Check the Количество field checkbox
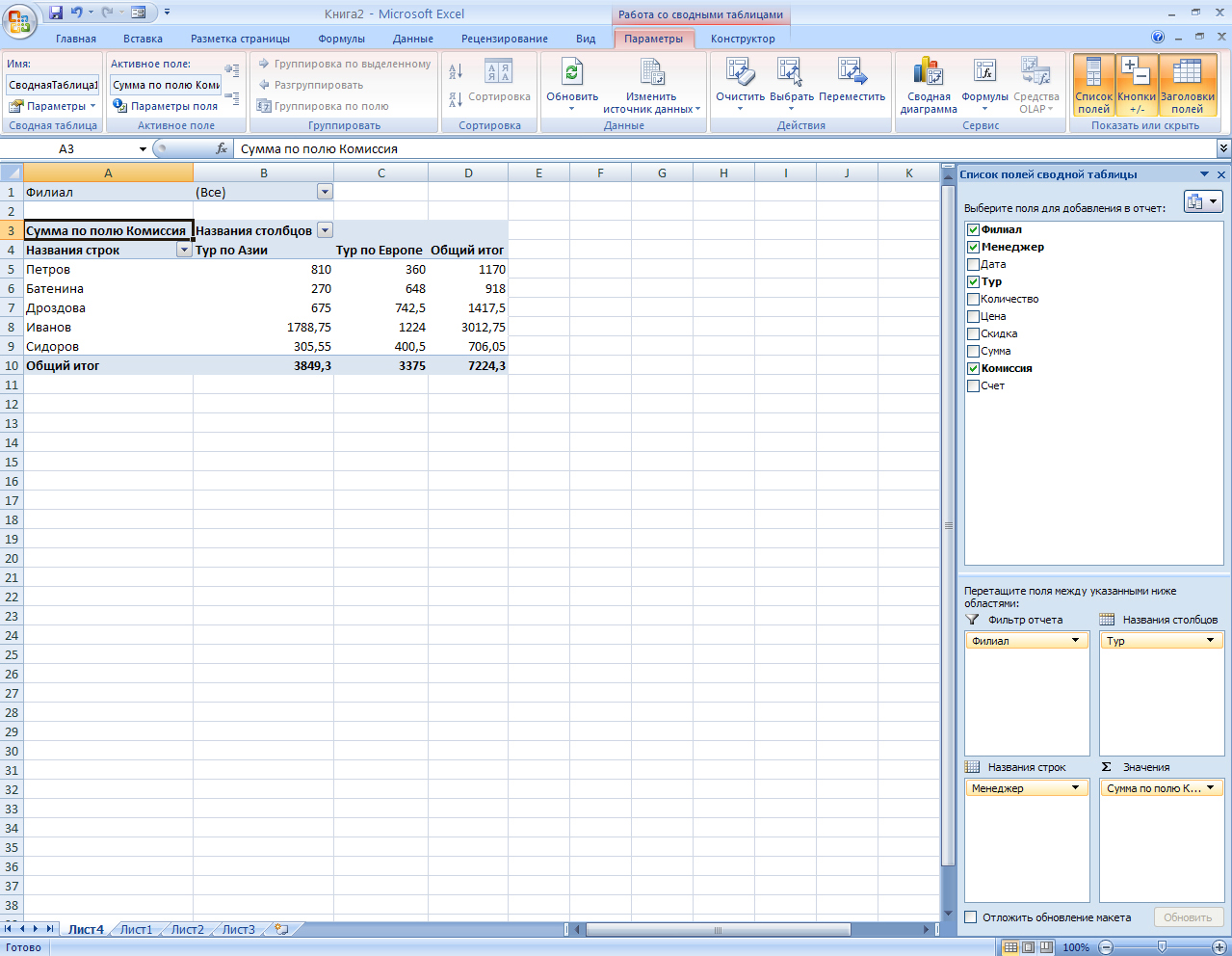 (x=973, y=299)
